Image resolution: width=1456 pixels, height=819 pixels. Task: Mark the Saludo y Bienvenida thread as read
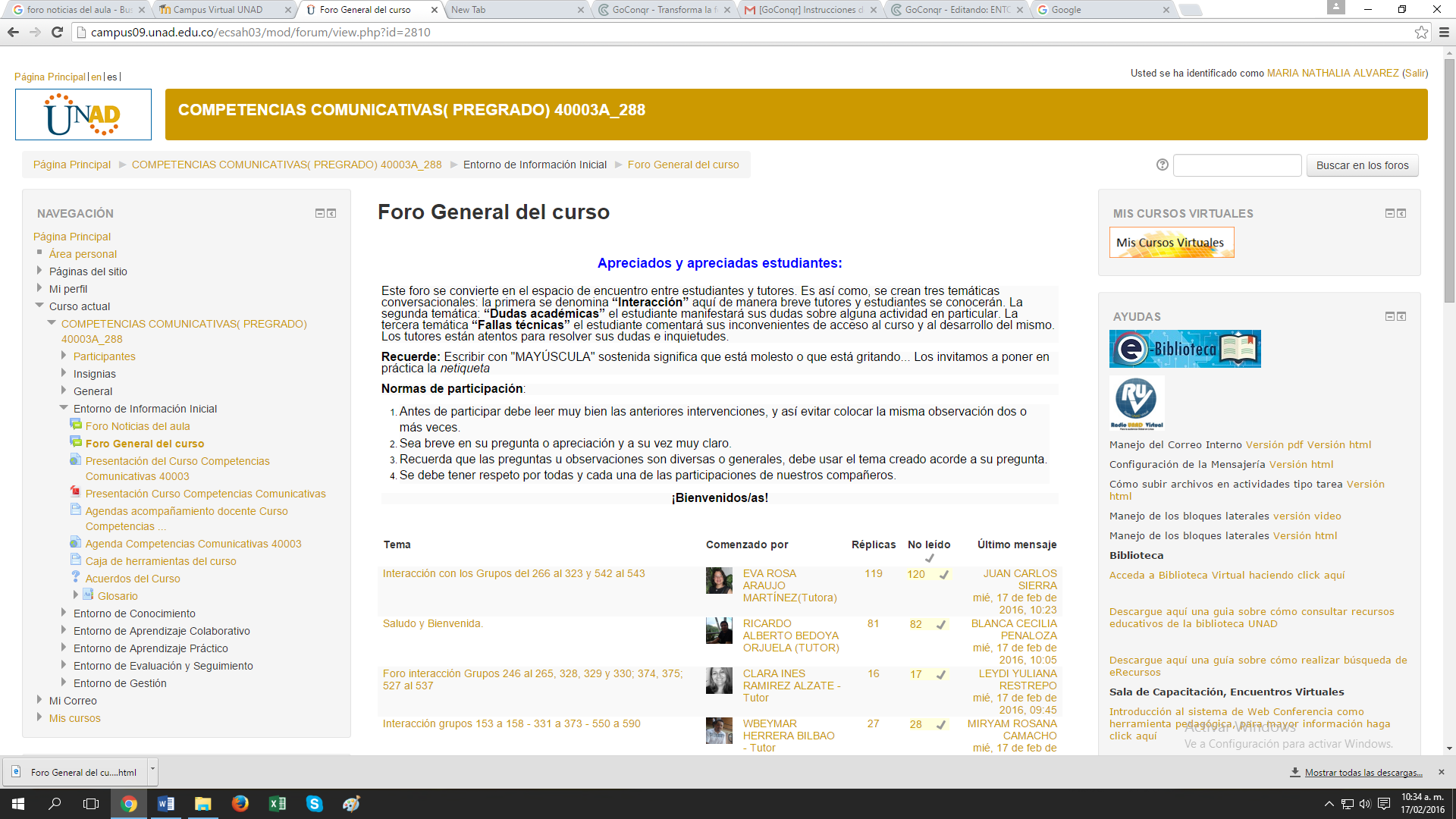tap(941, 625)
